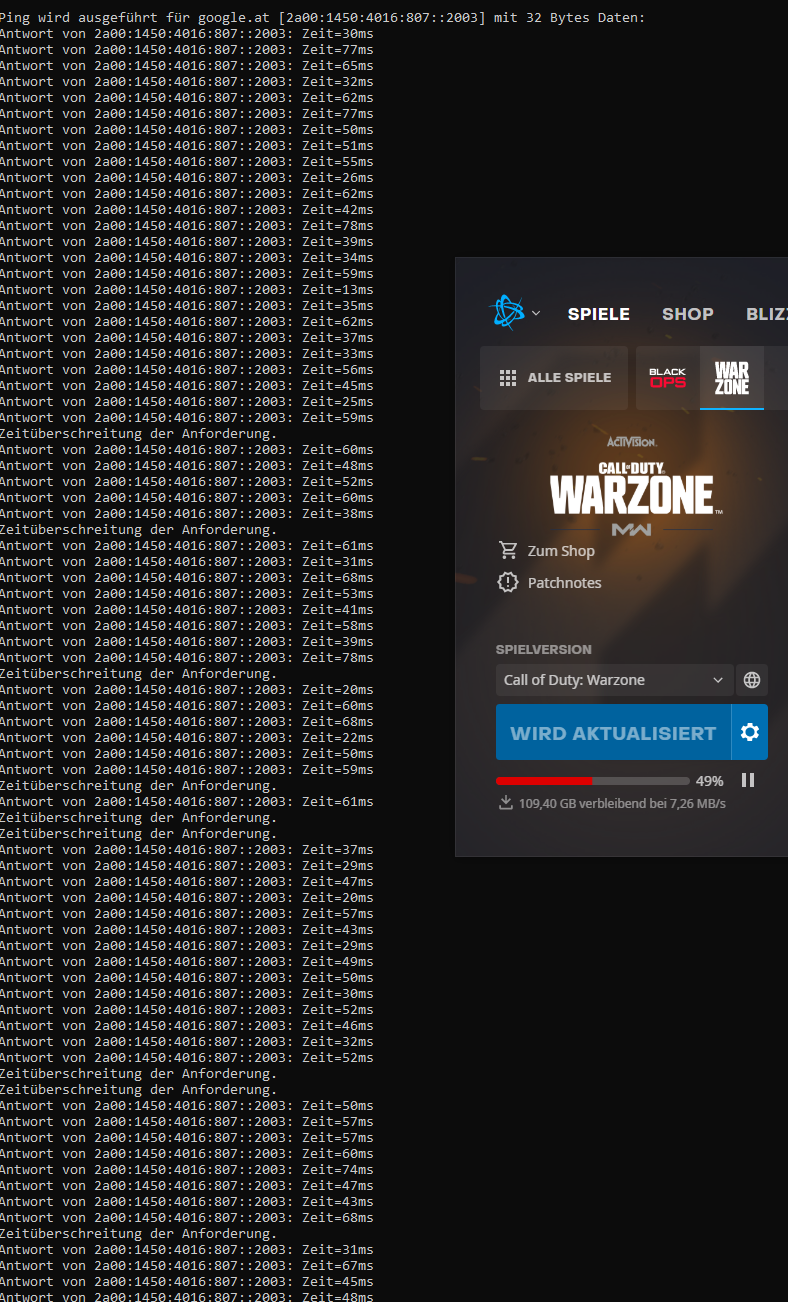788x1302 pixels.
Task: Click the '109,40 GB verbleibend bei 7,26 MB/s' text
Action: pyautogui.click(x=622, y=804)
